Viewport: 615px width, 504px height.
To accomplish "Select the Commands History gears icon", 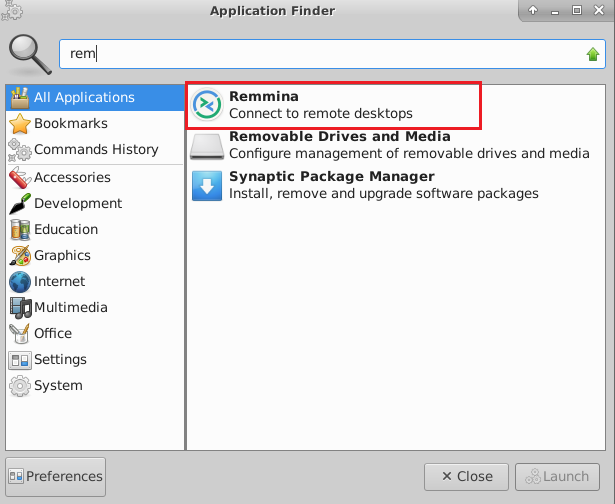I will click(20, 149).
